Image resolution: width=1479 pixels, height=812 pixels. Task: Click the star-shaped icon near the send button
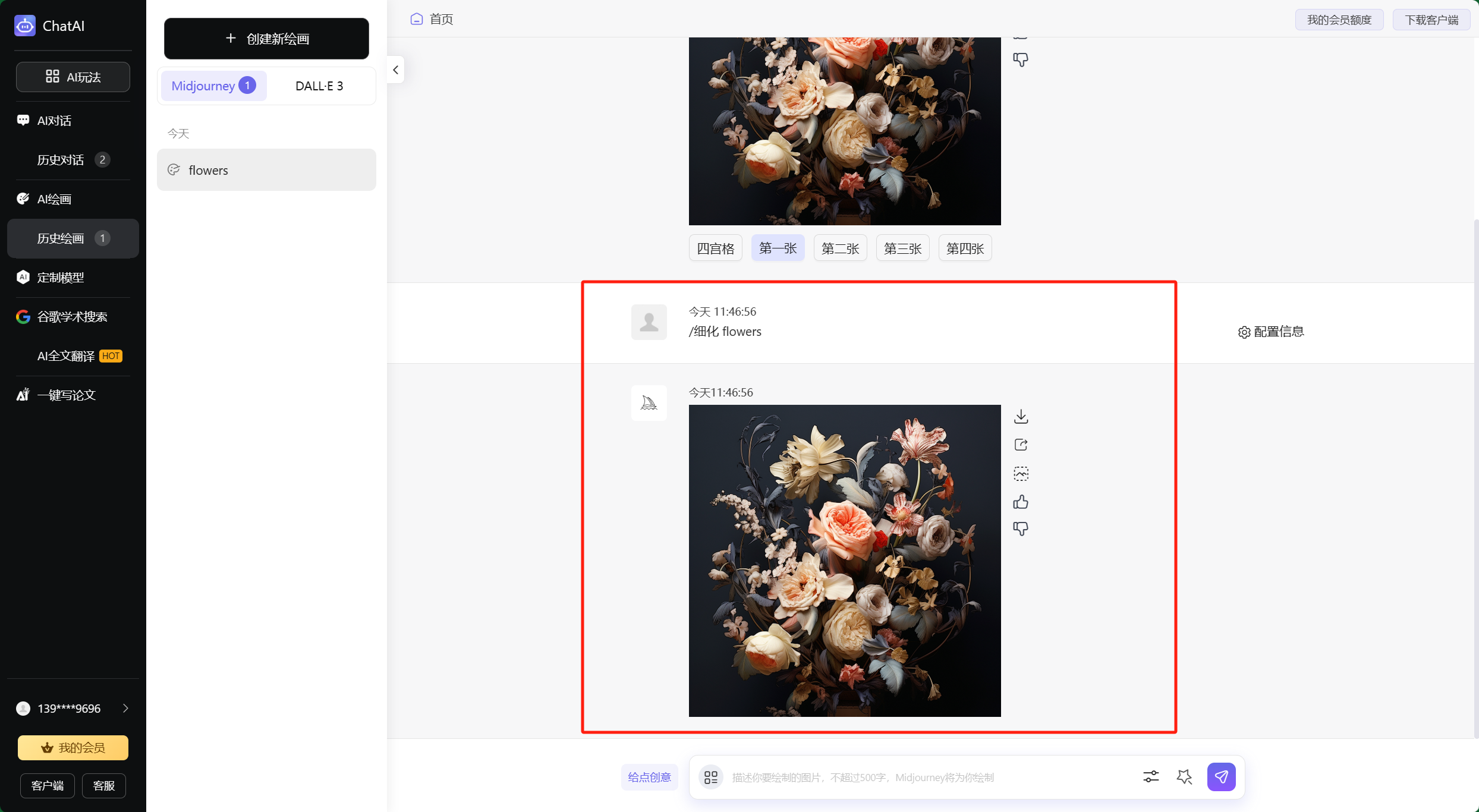click(1184, 777)
